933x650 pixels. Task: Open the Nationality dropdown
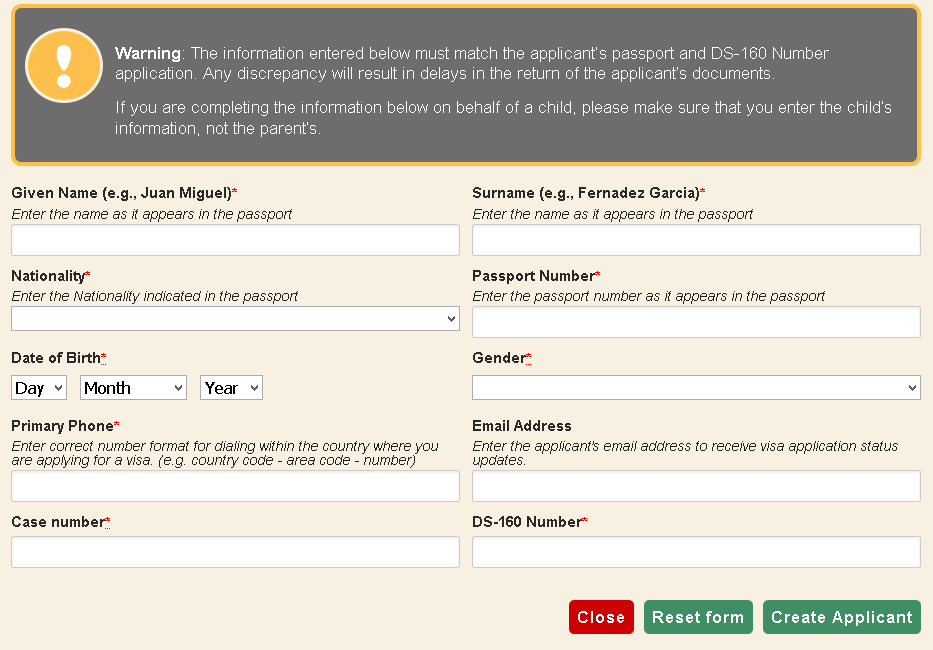[235, 318]
